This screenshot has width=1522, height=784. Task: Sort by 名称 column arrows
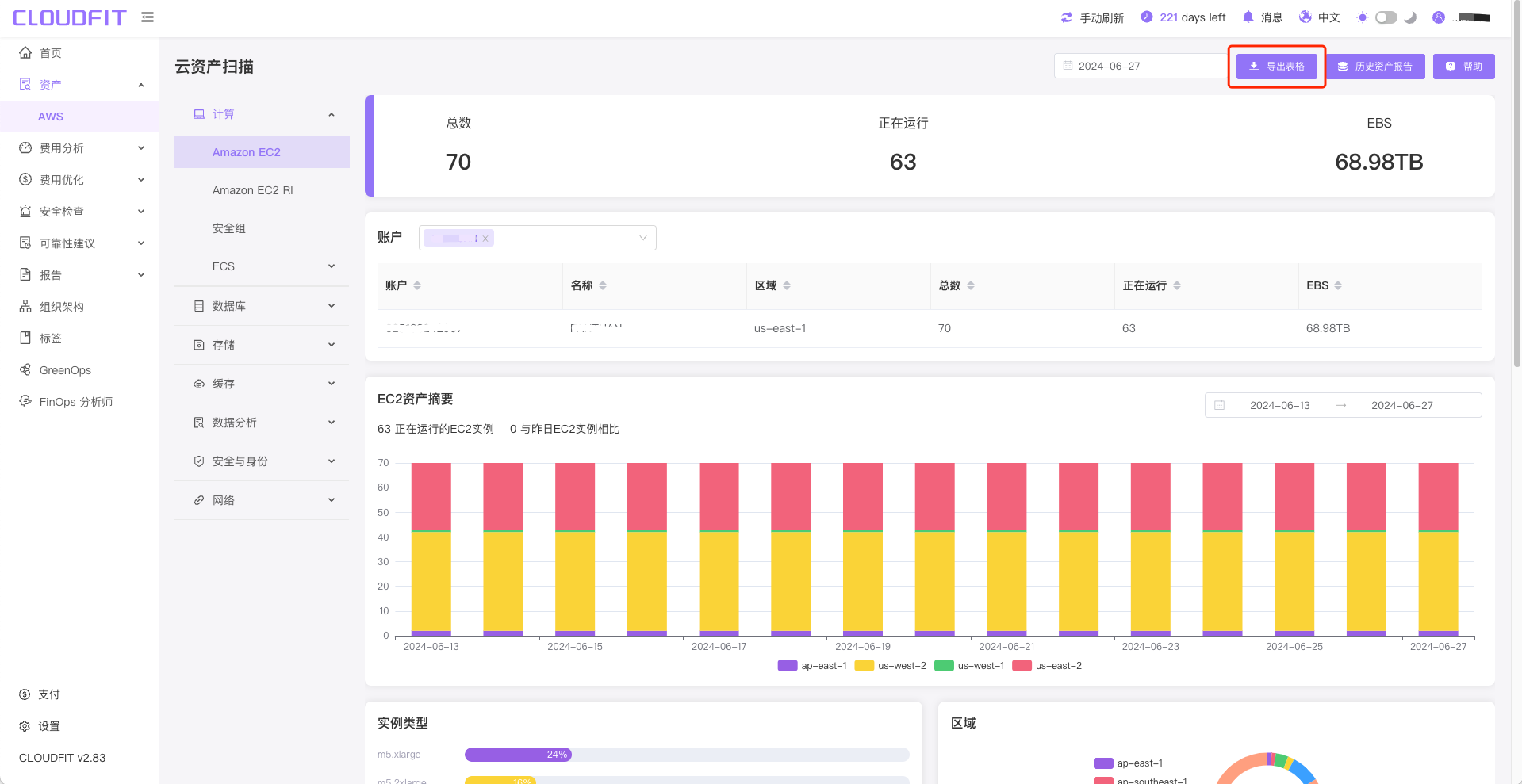(x=603, y=285)
